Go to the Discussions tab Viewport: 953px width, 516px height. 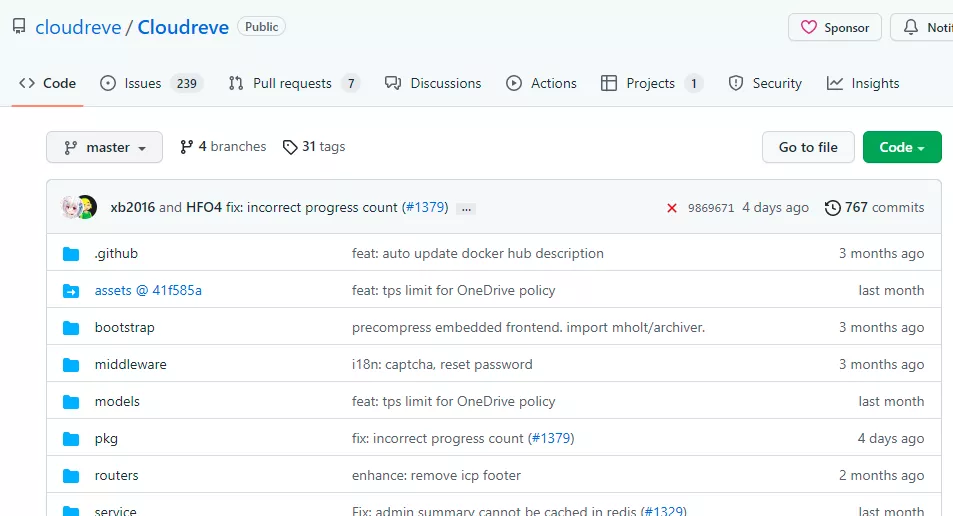[433, 83]
